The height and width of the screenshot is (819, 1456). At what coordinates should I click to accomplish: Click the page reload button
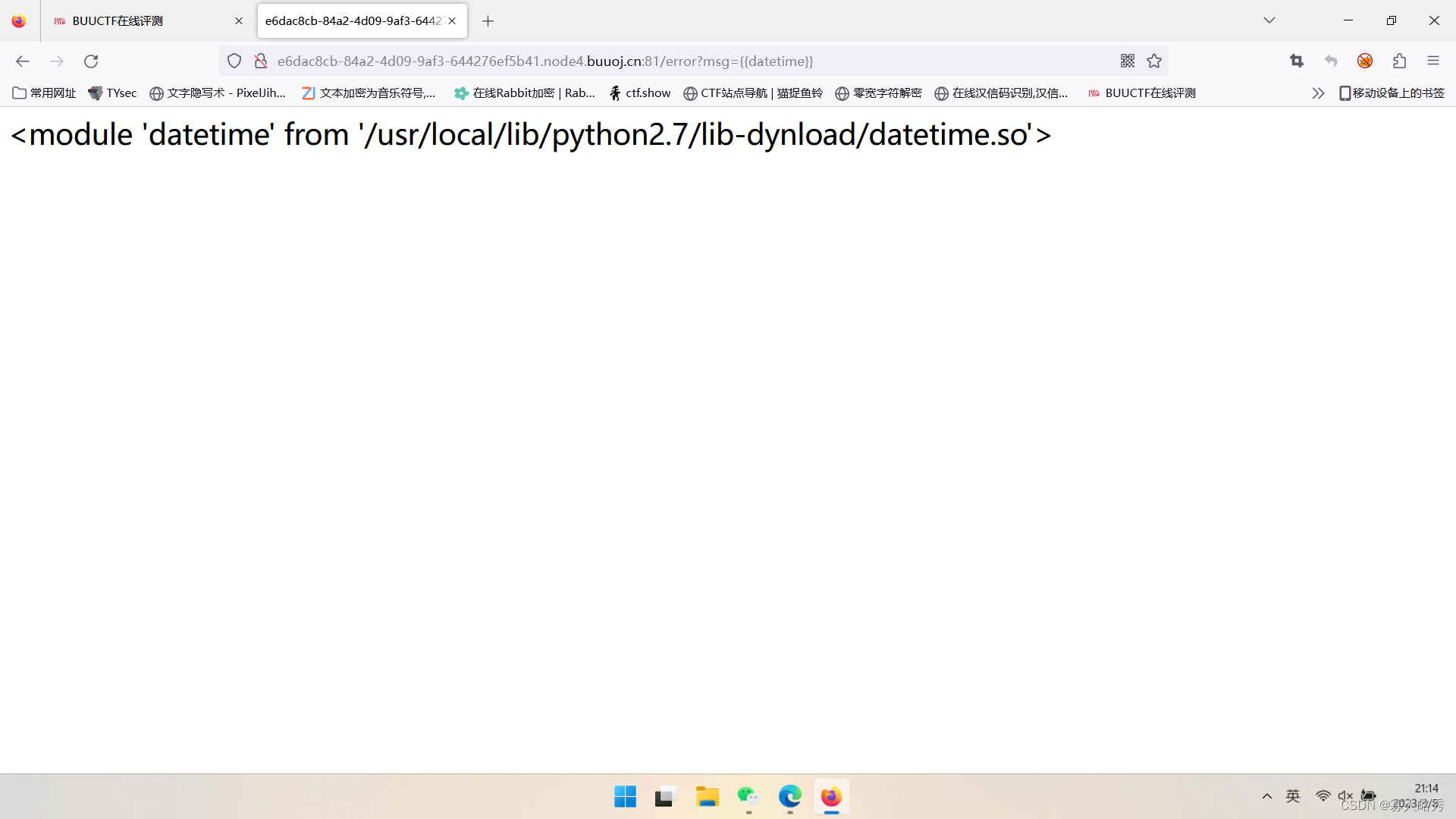pyautogui.click(x=91, y=61)
